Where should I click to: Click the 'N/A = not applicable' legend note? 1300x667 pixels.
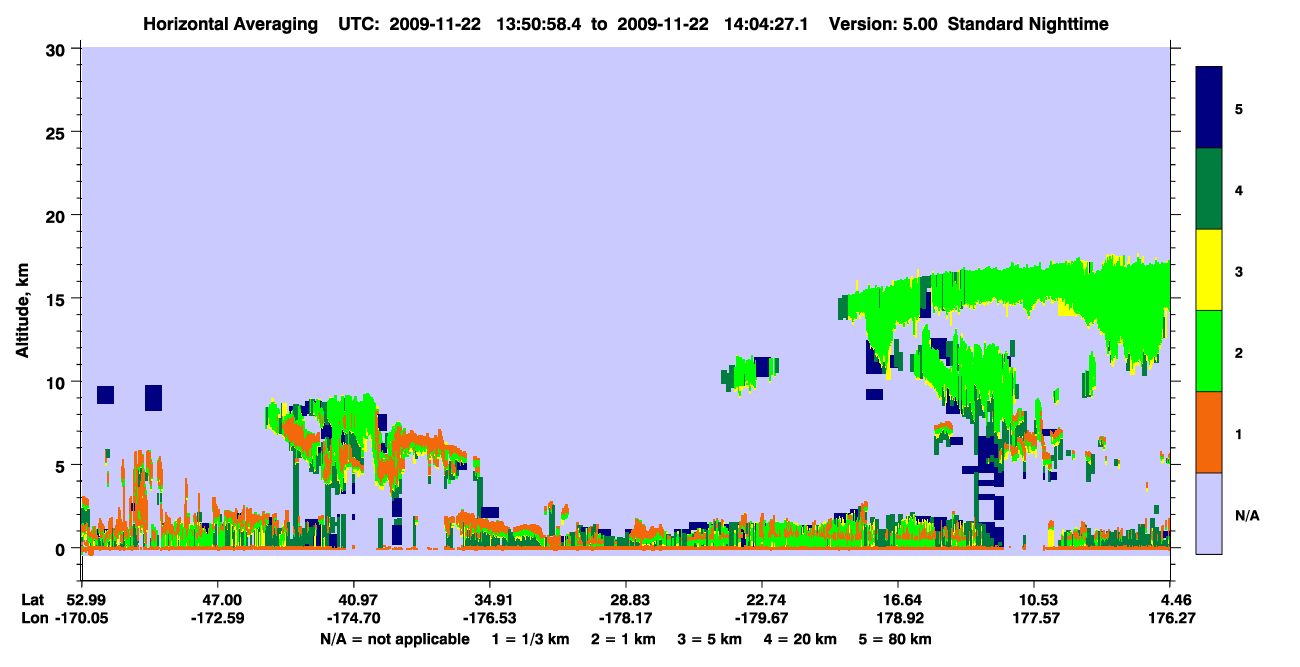tap(394, 639)
